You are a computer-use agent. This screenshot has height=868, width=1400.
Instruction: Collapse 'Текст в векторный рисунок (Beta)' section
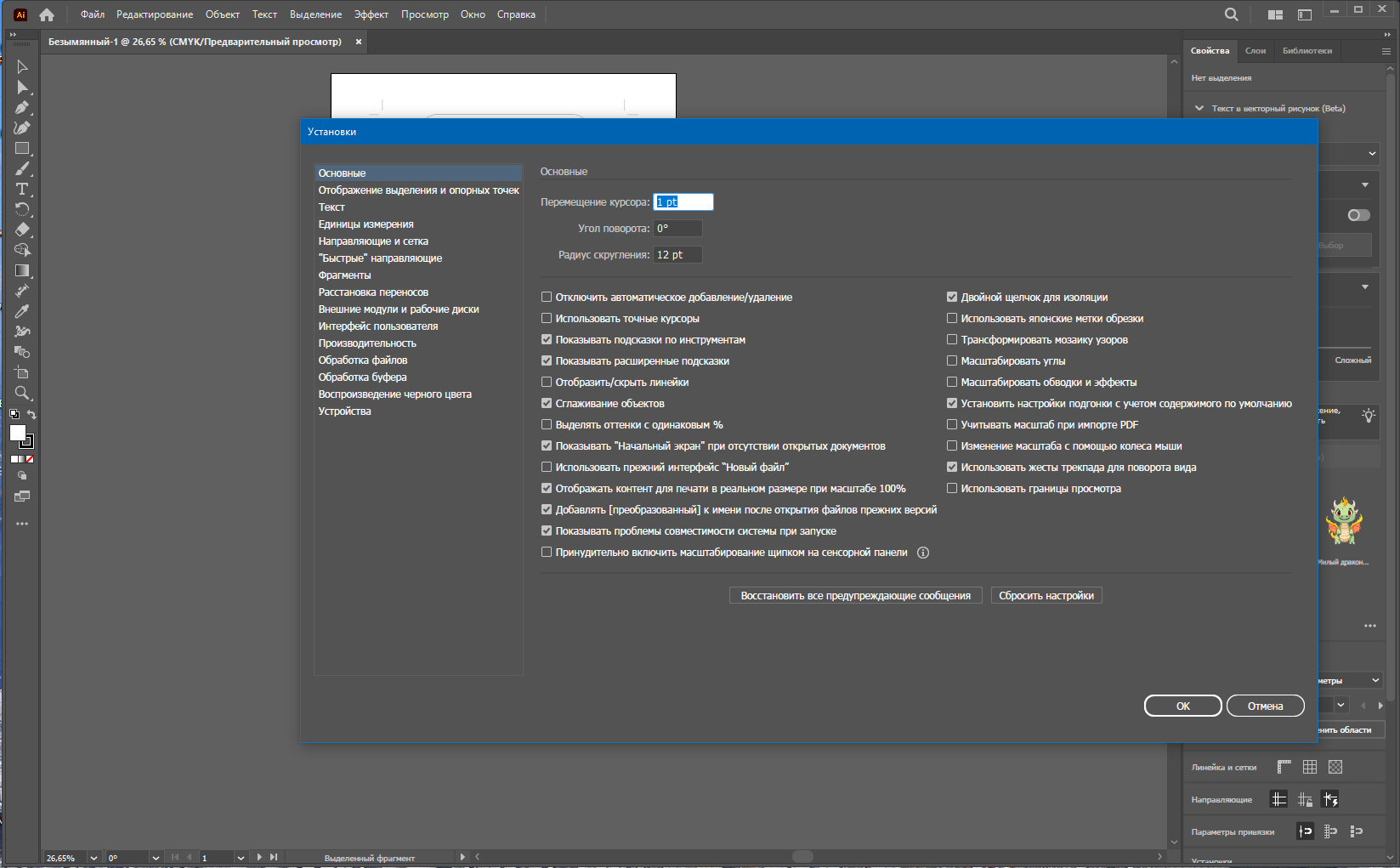click(1199, 108)
